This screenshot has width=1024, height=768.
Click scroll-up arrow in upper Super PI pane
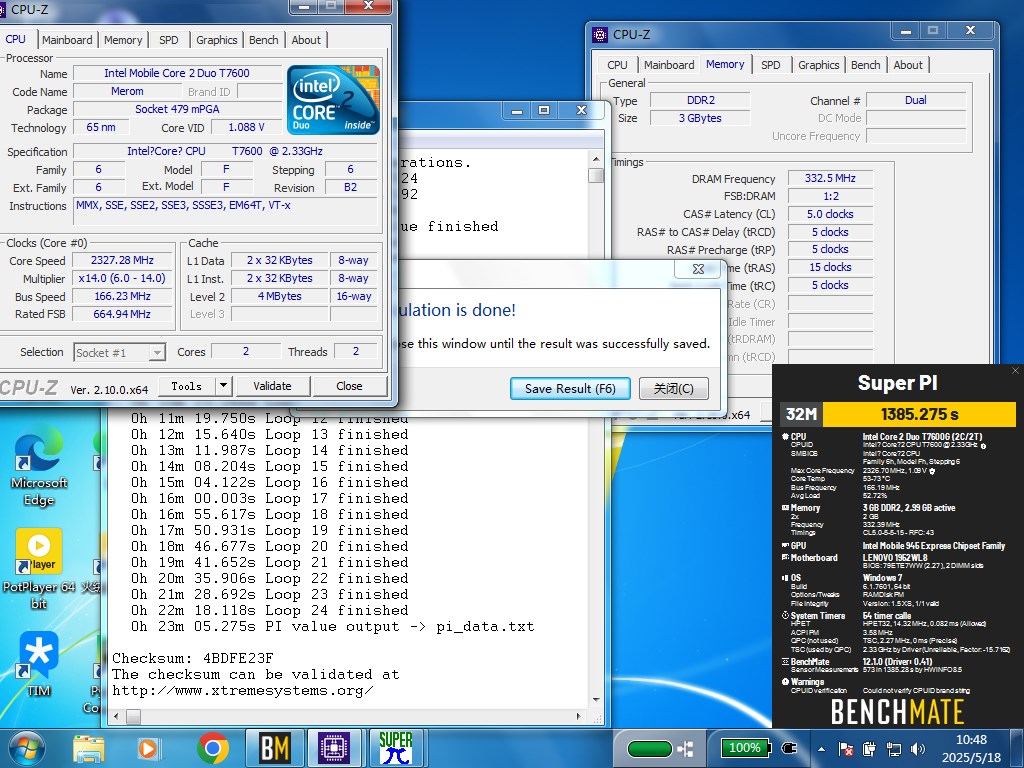596,159
